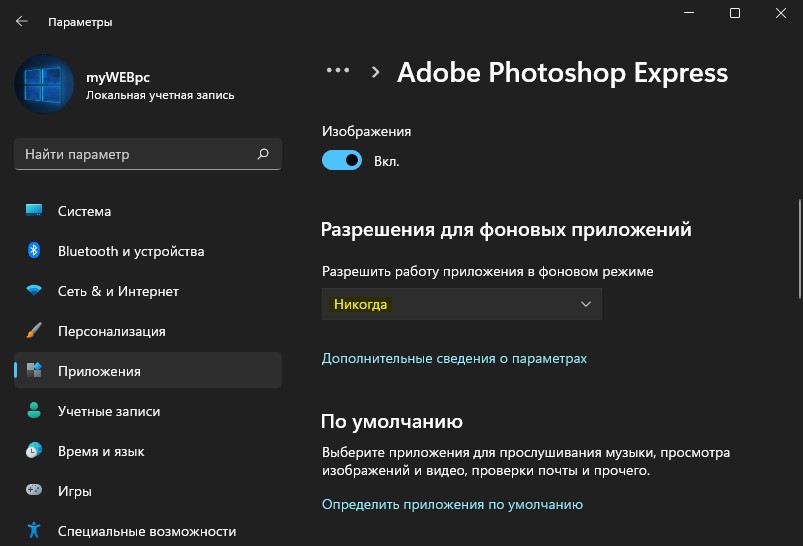Click the Игры gamepad icon

[34, 490]
